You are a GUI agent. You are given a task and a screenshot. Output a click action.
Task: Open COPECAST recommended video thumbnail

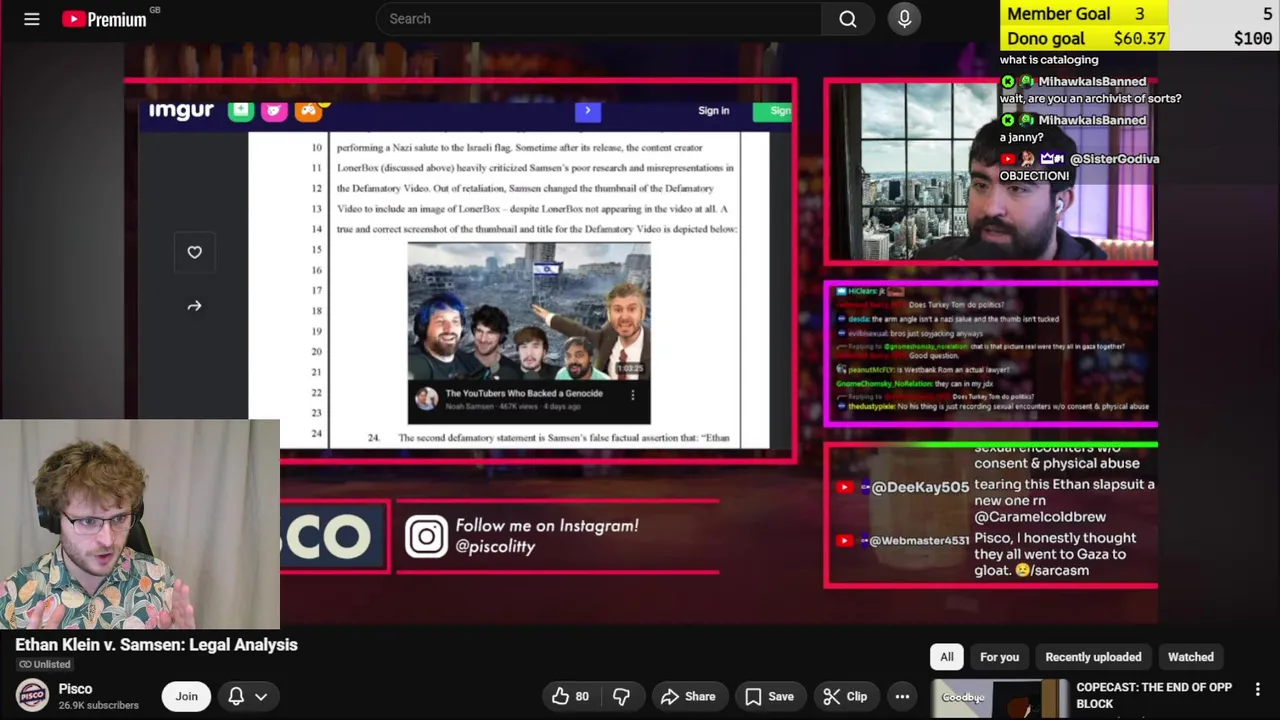coord(999,699)
